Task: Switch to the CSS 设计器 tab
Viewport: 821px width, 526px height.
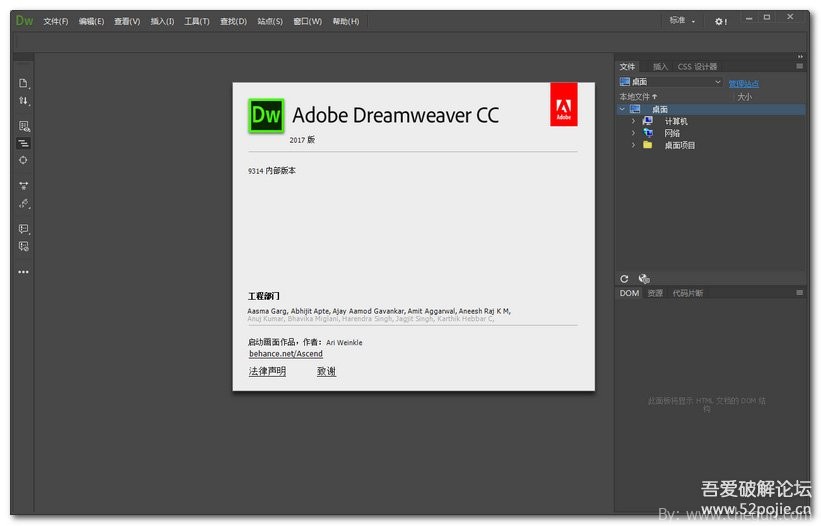Action: [697, 66]
